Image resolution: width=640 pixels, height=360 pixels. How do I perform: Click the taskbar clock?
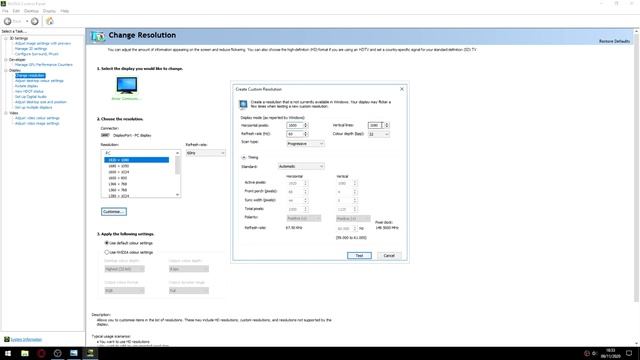coord(610,353)
